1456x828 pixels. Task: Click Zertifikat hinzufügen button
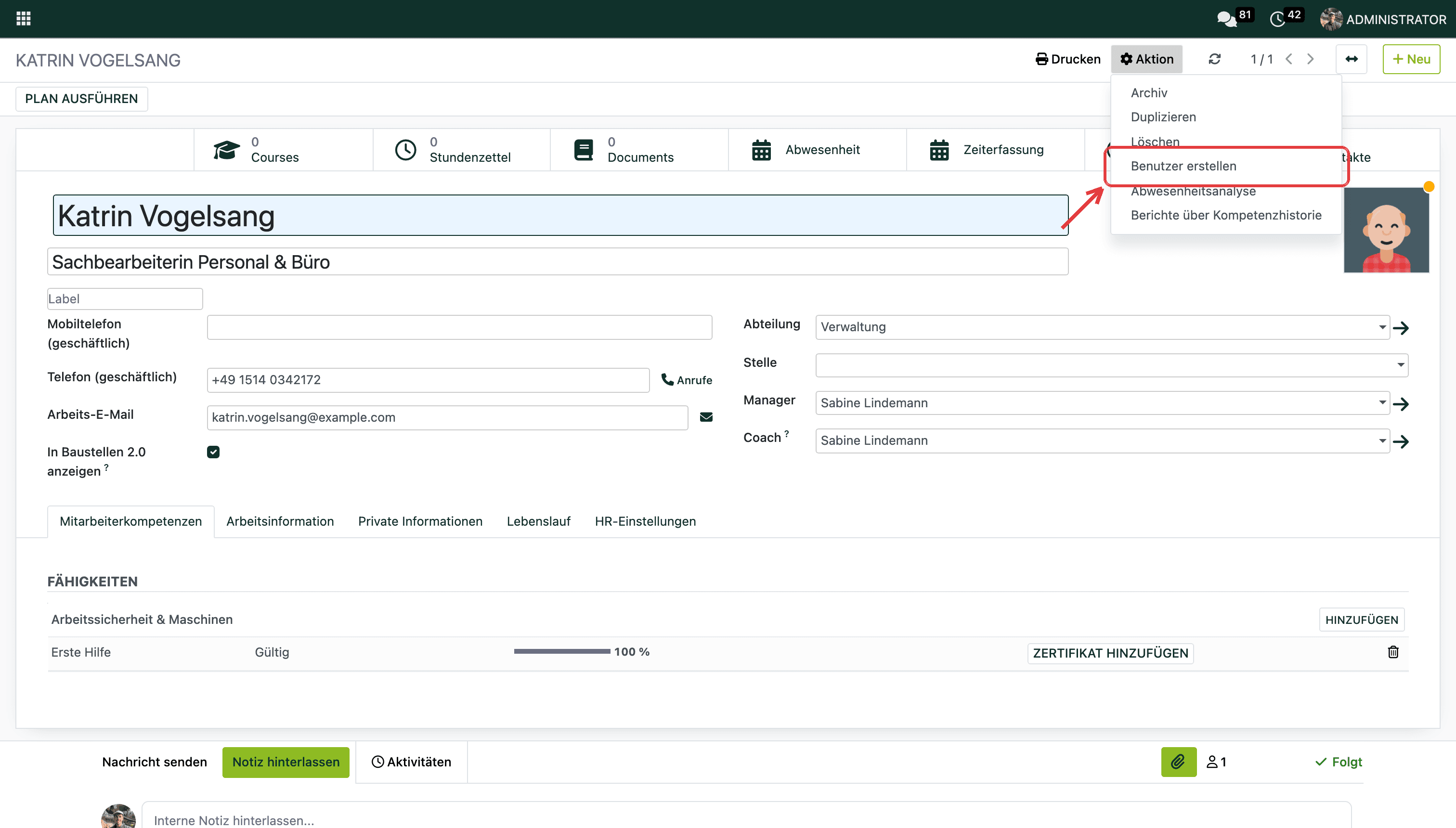click(x=1110, y=653)
